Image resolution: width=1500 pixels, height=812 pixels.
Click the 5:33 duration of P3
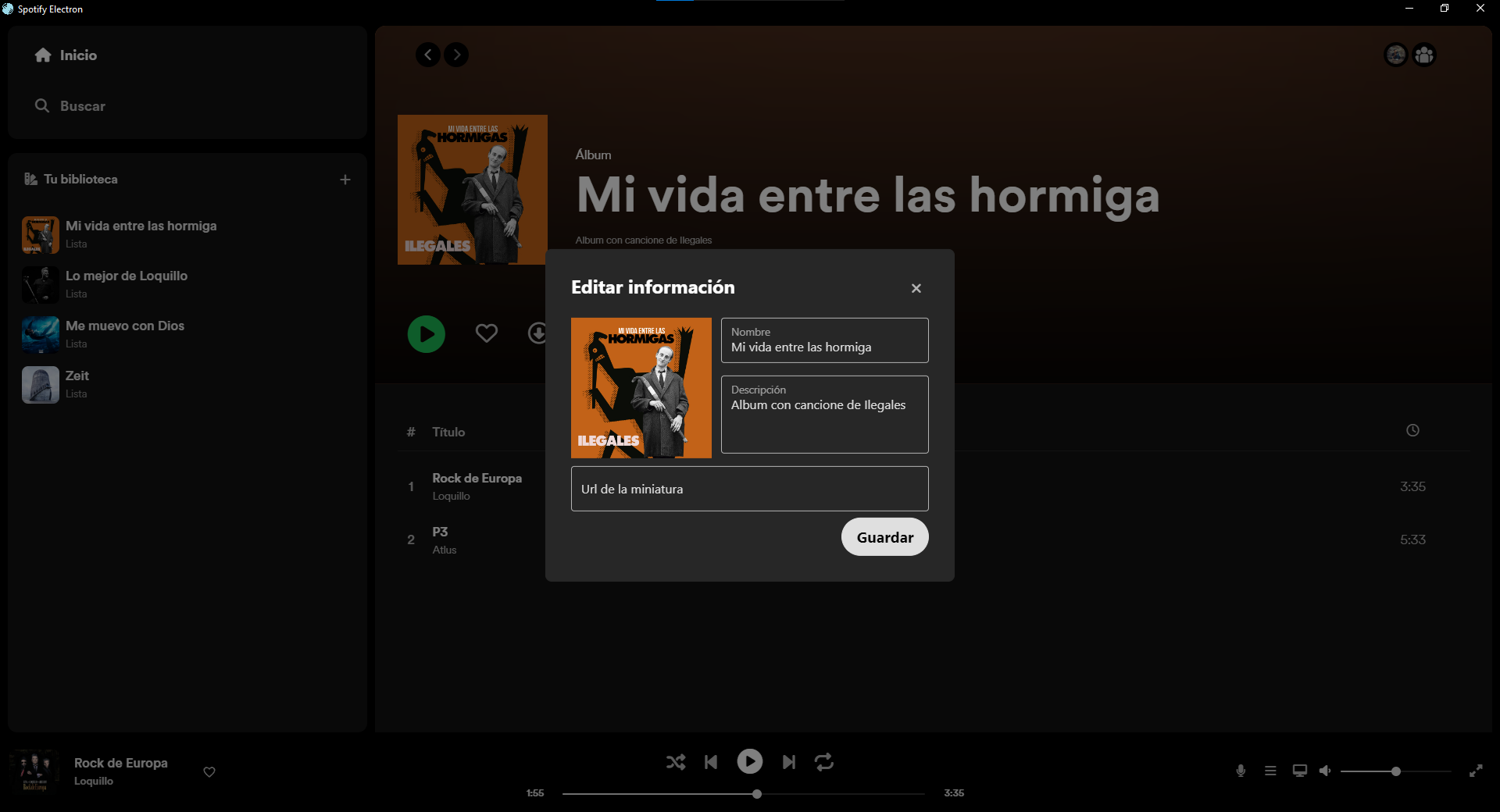click(x=1412, y=540)
